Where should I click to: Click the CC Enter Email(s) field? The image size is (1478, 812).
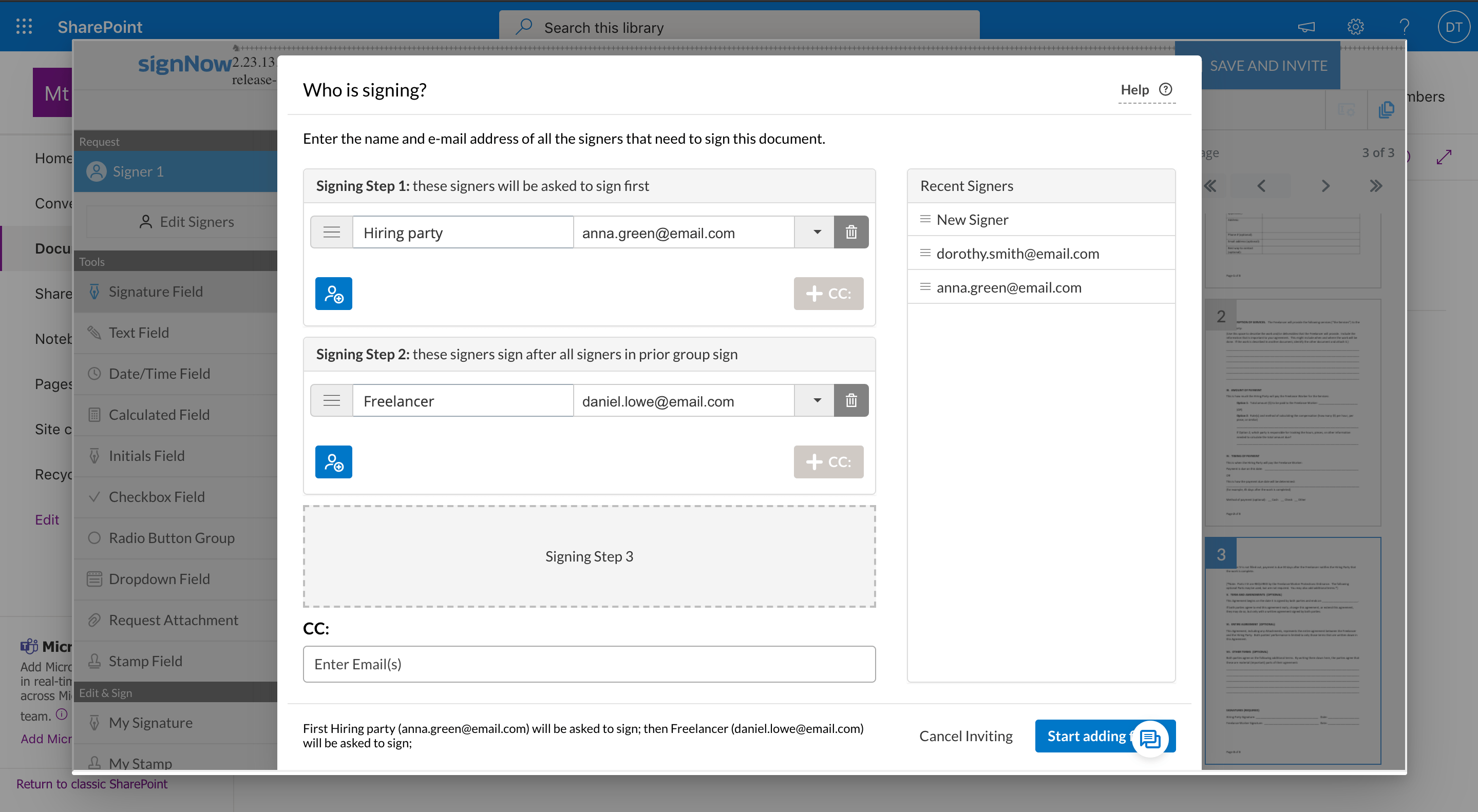pos(589,664)
